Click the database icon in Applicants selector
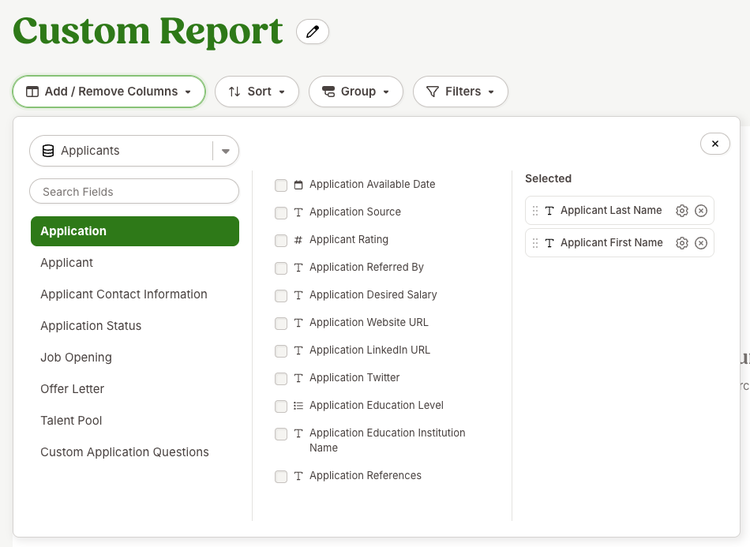The image size is (750, 547). coord(48,151)
